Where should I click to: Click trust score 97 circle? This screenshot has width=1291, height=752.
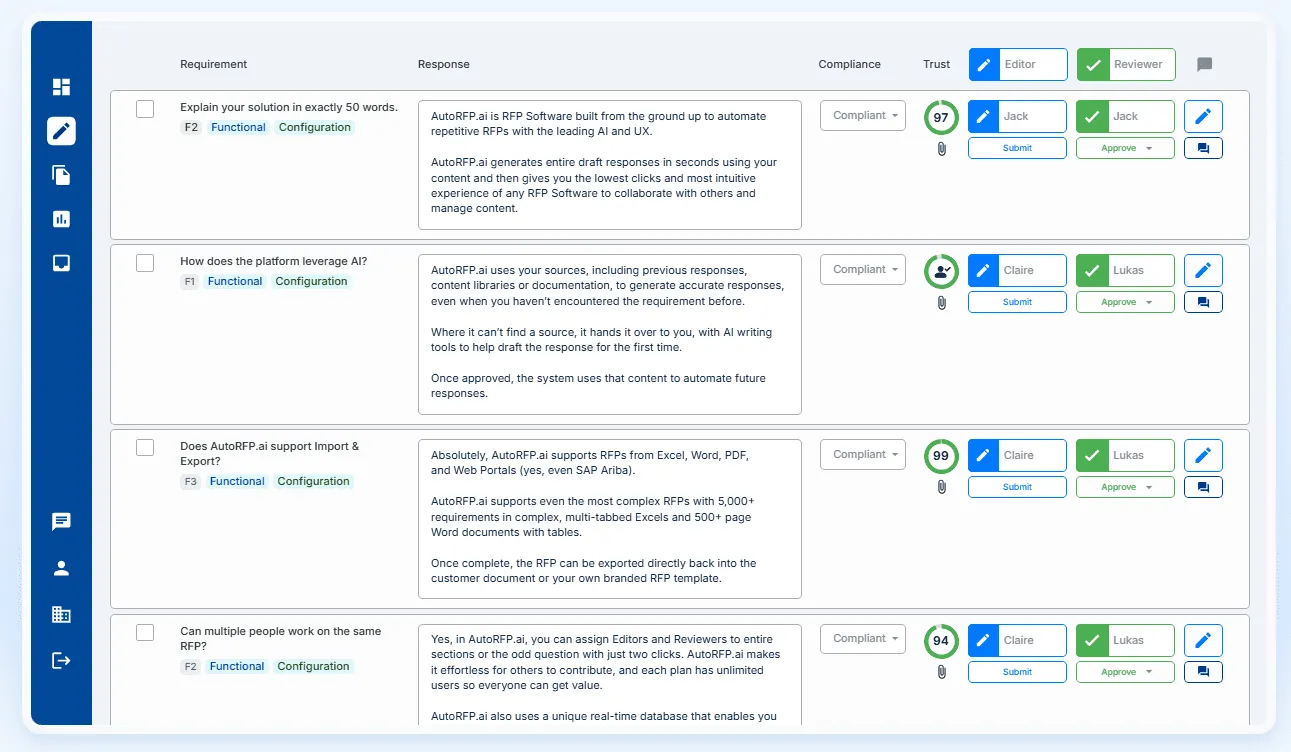point(941,117)
